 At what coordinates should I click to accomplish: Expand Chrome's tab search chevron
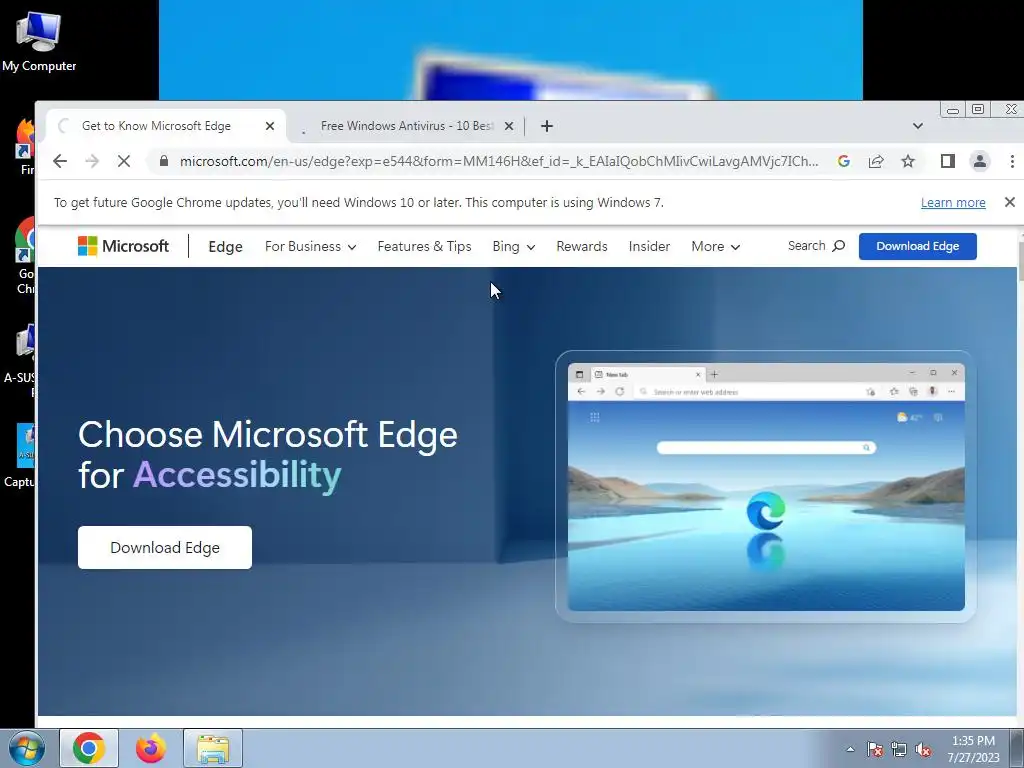tap(918, 126)
